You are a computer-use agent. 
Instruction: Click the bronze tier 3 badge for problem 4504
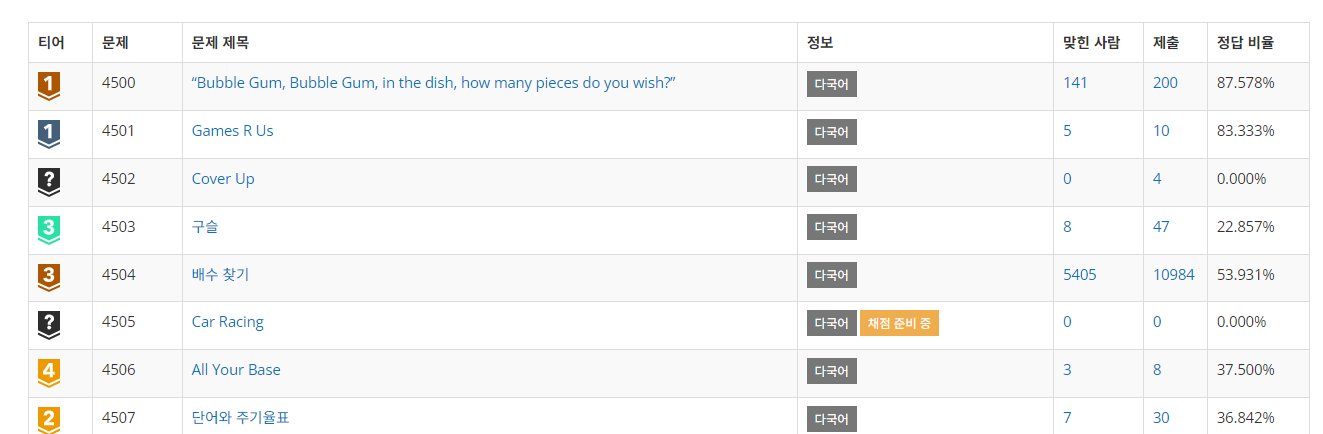(49, 277)
